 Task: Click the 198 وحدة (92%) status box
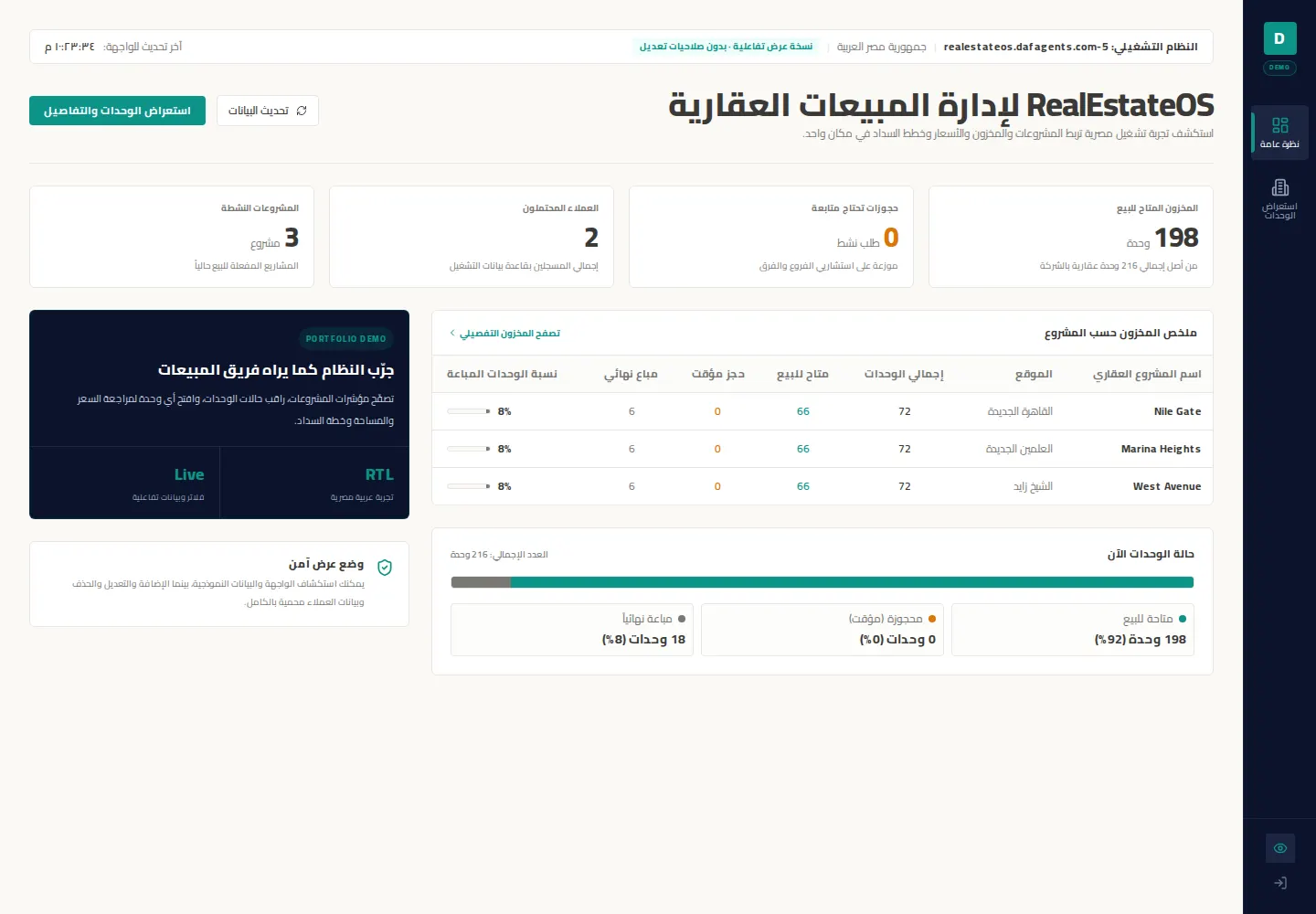(1073, 630)
